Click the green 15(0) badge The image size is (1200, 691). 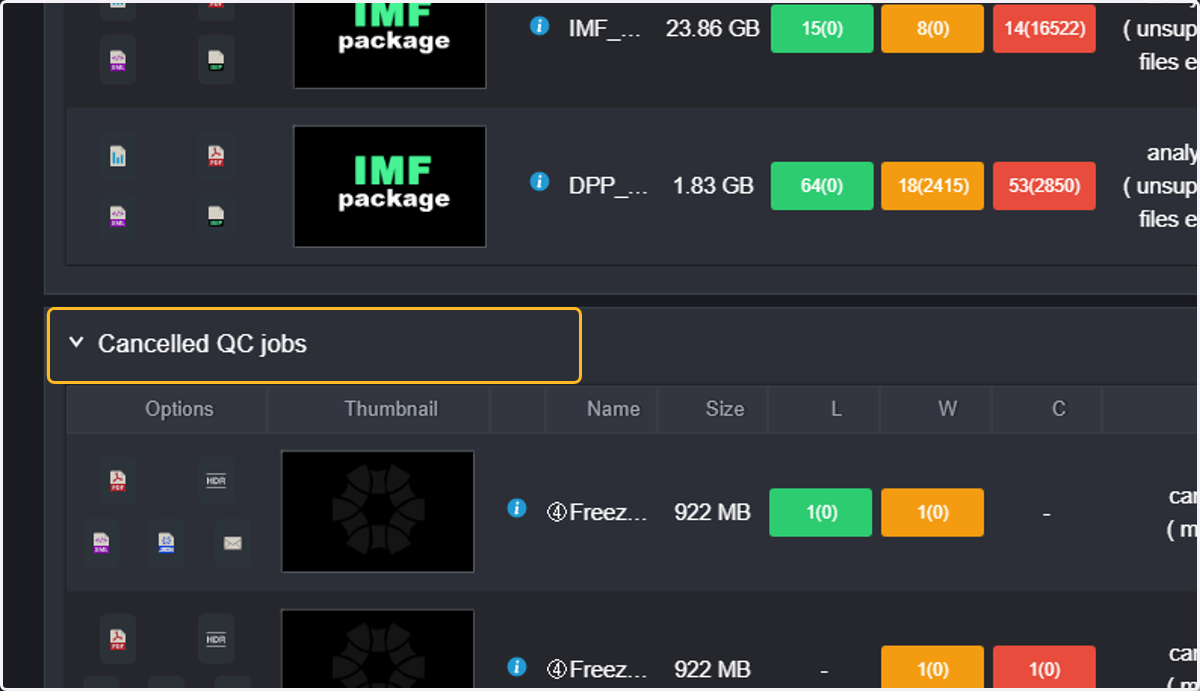click(x=822, y=29)
